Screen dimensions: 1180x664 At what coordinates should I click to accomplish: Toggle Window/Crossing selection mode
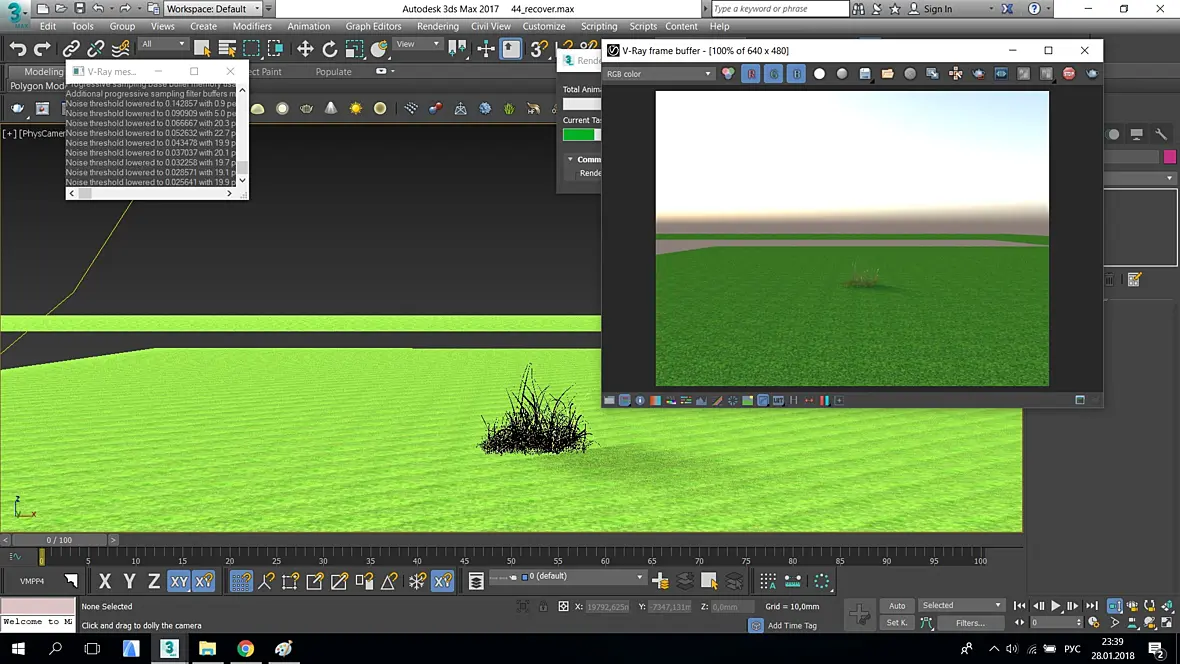click(x=275, y=49)
